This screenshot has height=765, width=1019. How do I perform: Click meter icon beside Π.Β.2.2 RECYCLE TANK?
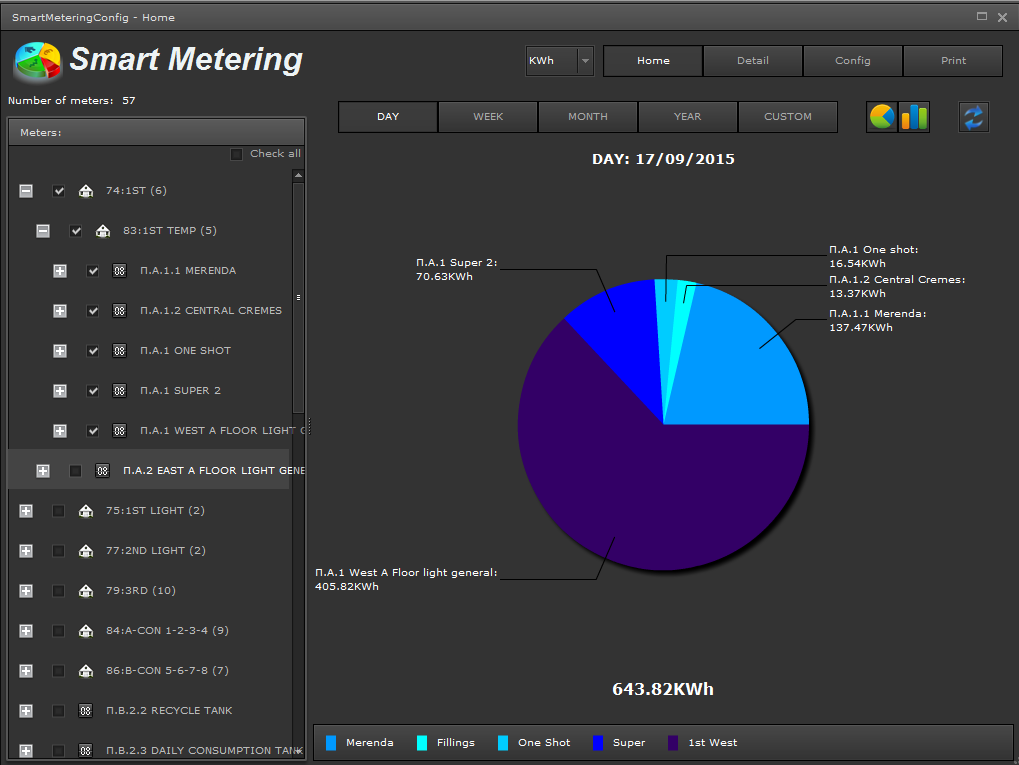pos(86,711)
